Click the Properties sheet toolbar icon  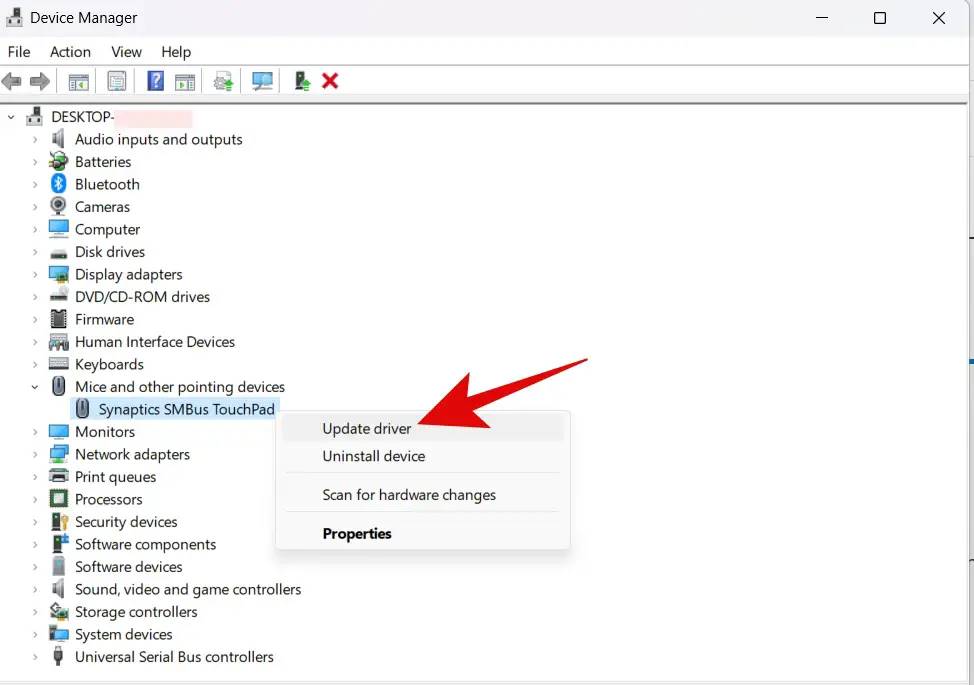[x=116, y=81]
